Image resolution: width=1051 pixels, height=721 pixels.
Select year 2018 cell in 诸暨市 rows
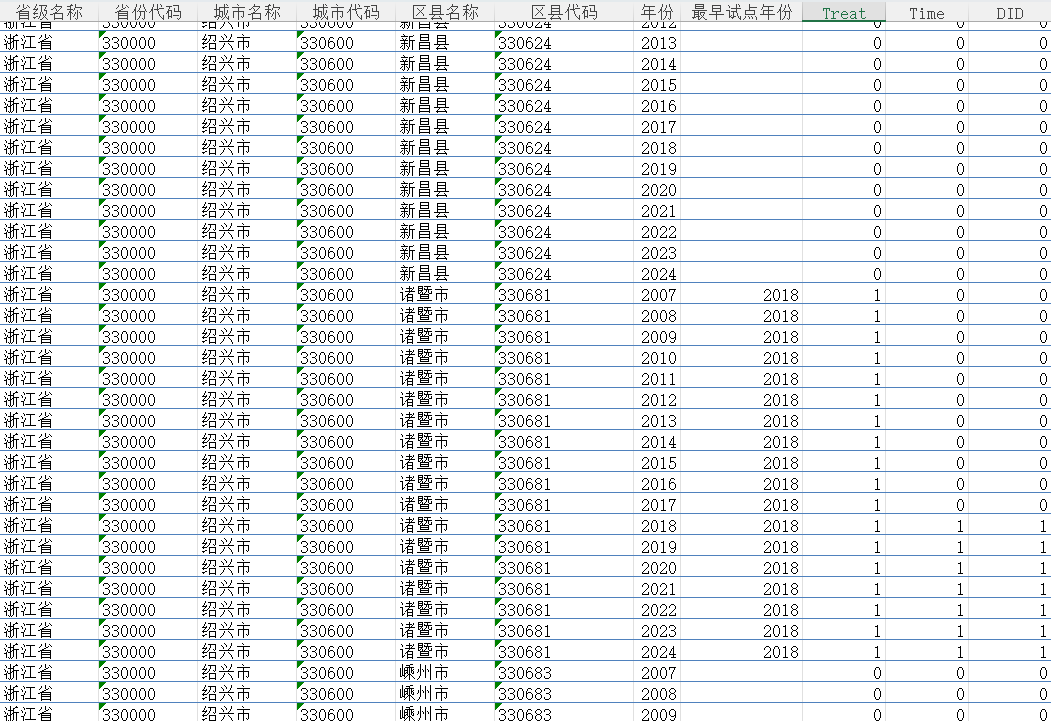coord(657,526)
